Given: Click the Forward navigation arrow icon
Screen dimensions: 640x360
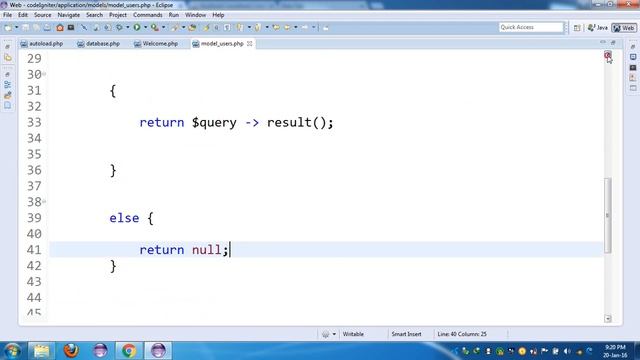Looking at the screenshot, I should pyautogui.click(x=305, y=28).
